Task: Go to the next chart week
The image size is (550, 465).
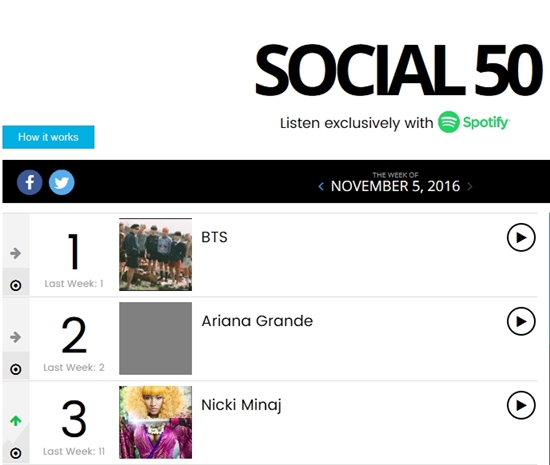Action: point(470,187)
